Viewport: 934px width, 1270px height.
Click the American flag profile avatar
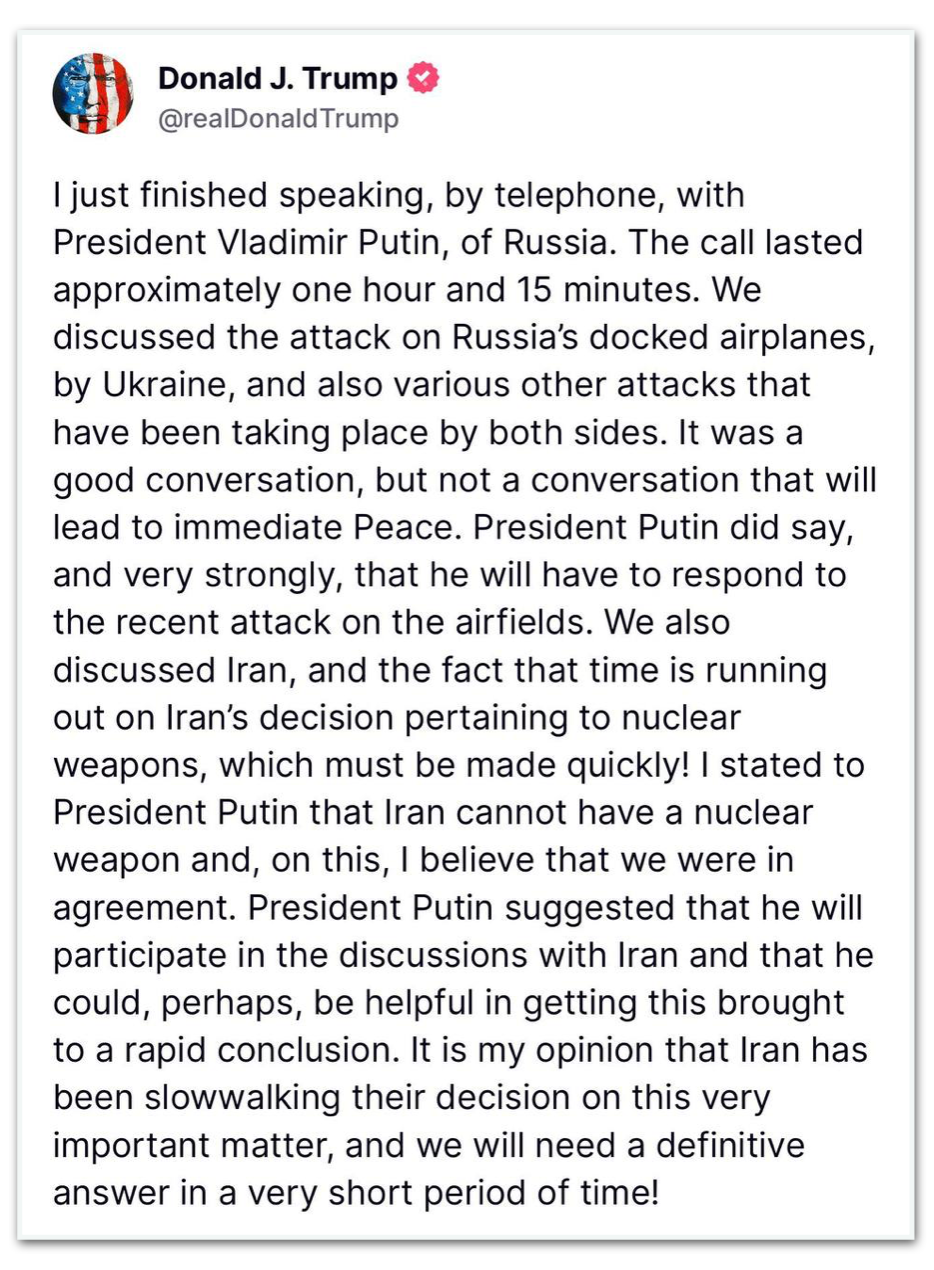[x=92, y=93]
